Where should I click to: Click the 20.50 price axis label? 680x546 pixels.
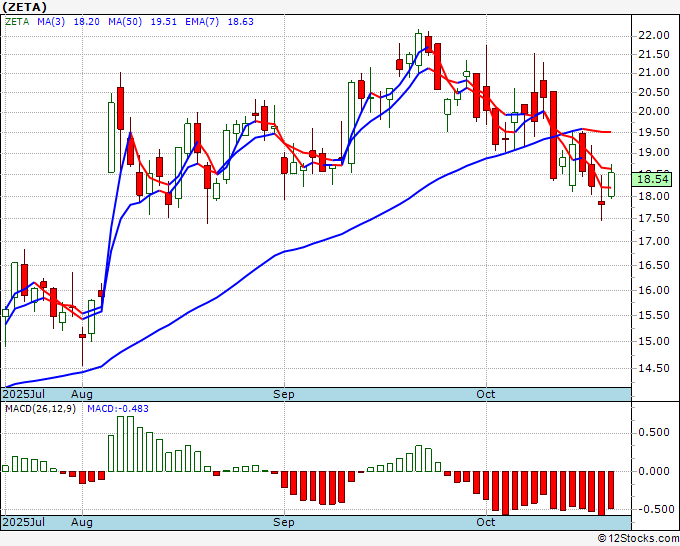tap(654, 92)
